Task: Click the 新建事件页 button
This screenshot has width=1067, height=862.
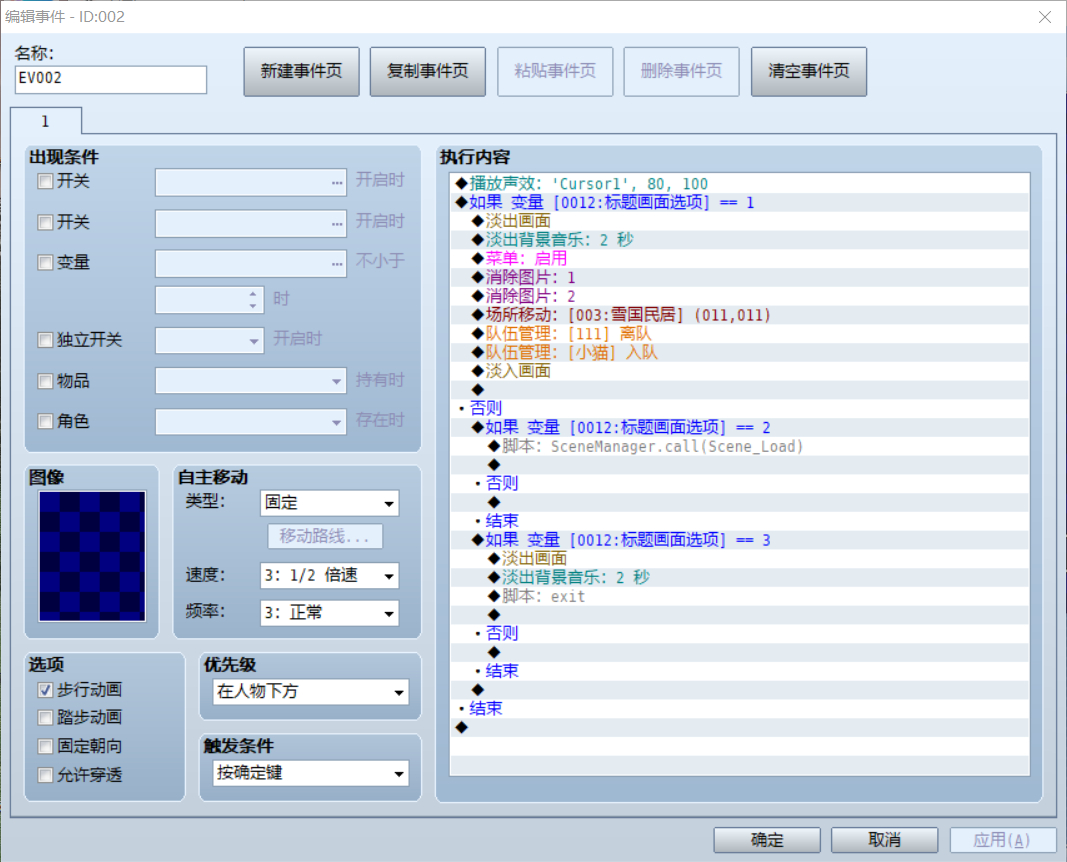Action: point(301,71)
